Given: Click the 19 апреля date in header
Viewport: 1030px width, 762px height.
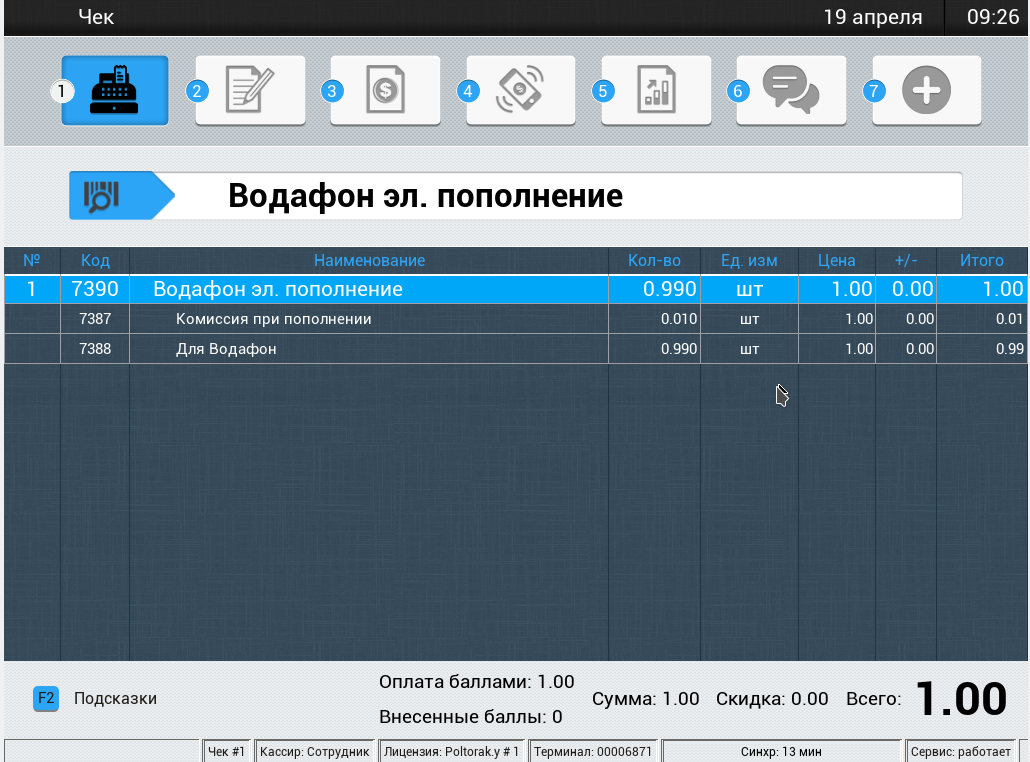Looking at the screenshot, I should [x=873, y=17].
